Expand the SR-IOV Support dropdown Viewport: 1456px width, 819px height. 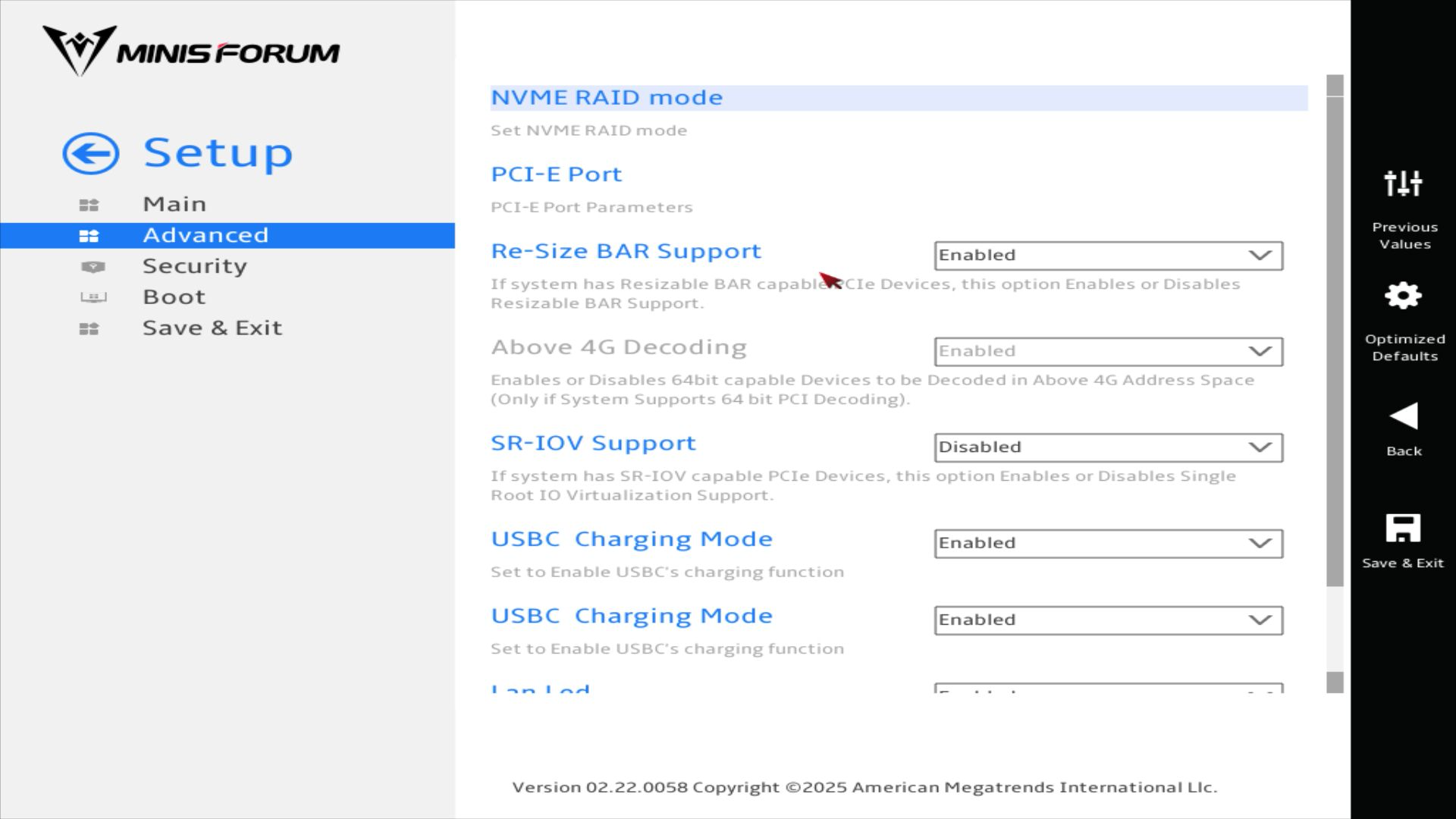(x=1108, y=447)
